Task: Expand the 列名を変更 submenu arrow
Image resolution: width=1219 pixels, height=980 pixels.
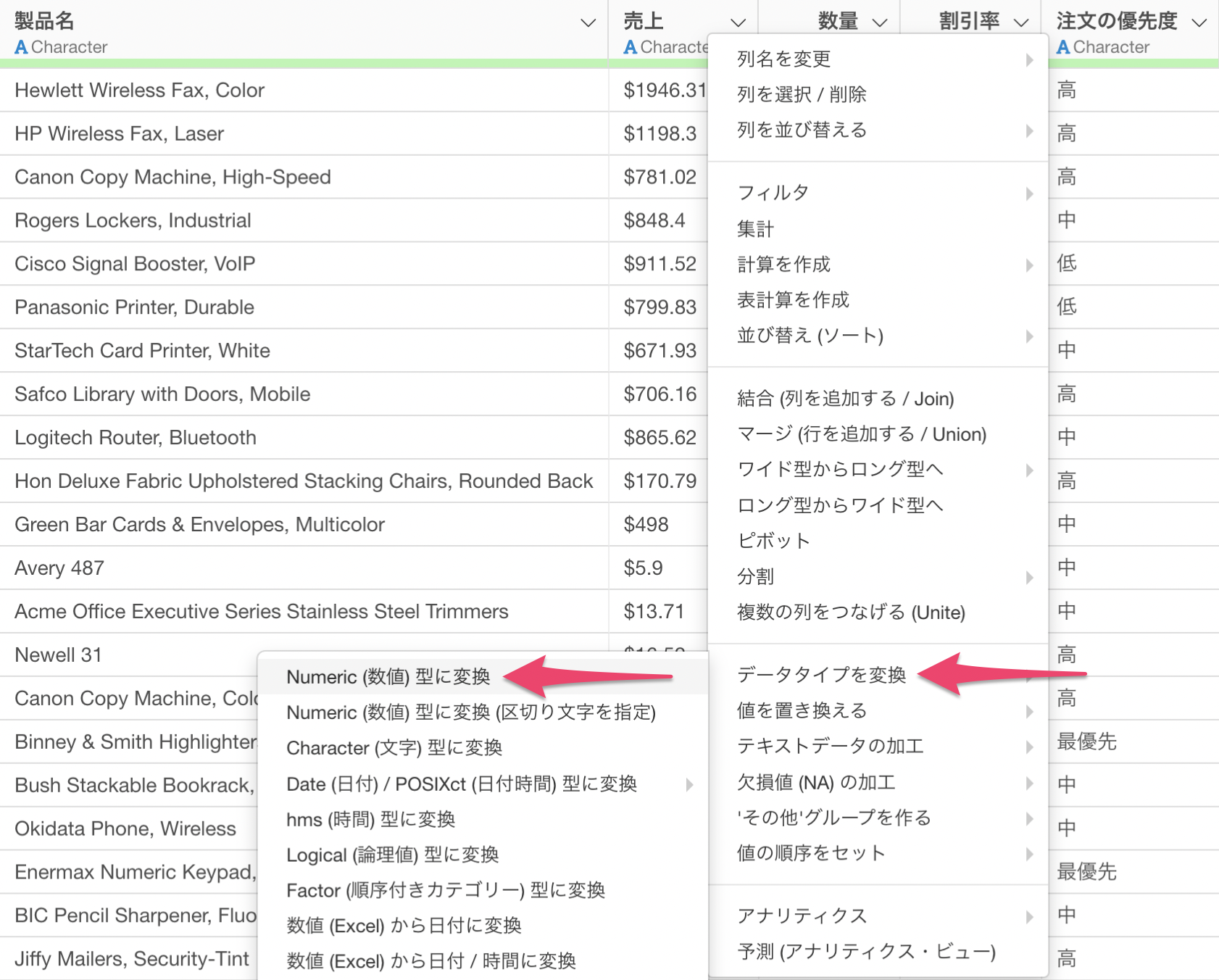Action: click(1029, 59)
